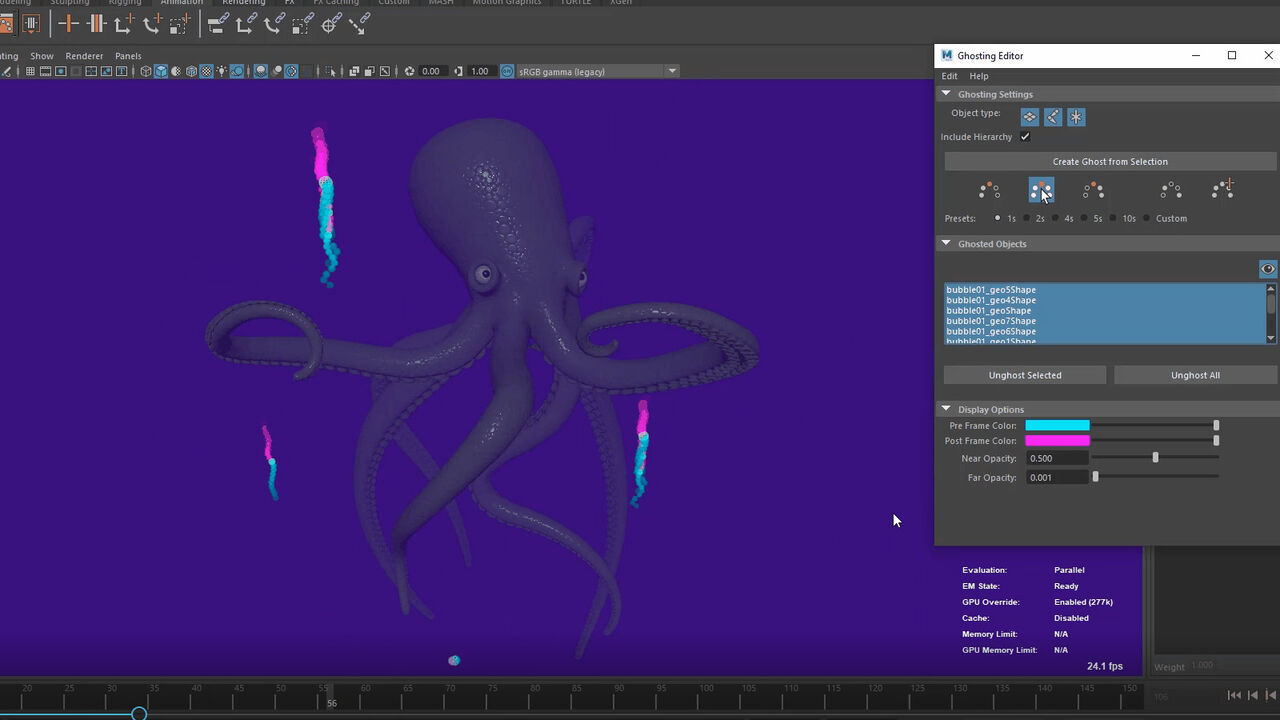Toggle ghost visibility with the eye icon
Screen dimensions: 1280x720
[x=1267, y=269]
